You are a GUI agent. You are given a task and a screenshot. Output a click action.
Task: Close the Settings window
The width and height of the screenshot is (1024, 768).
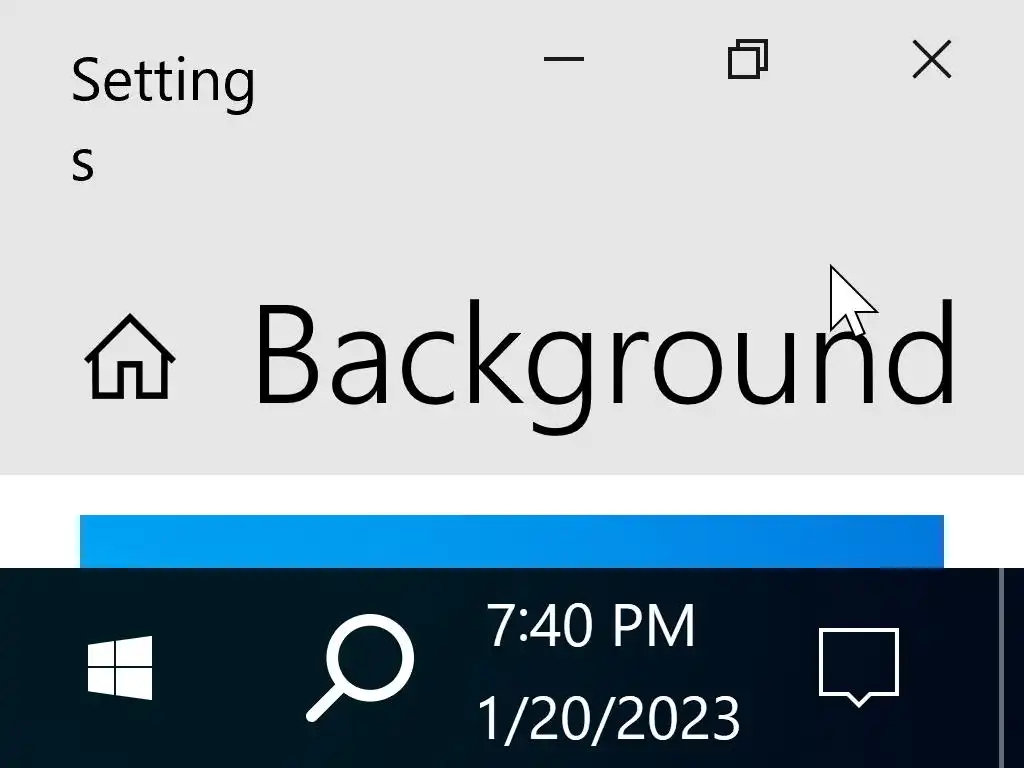932,59
